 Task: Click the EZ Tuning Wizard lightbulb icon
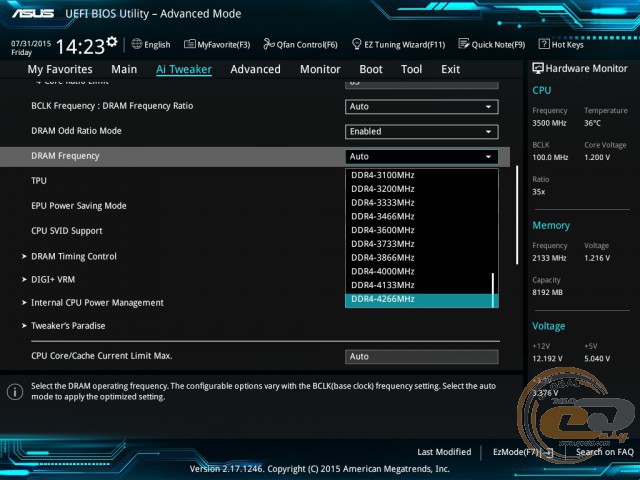tap(356, 44)
